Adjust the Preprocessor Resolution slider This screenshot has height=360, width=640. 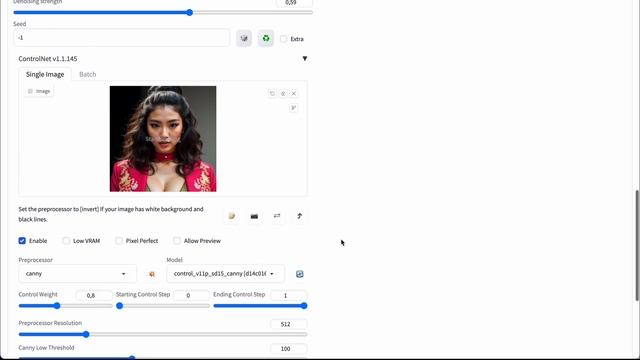coord(163,334)
